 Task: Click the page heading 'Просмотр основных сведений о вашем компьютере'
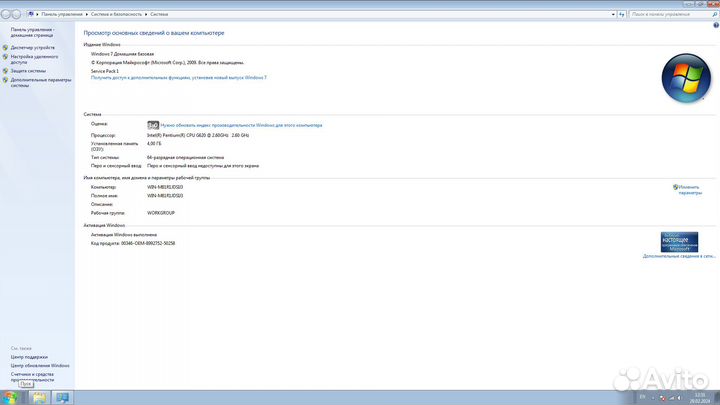154,33
